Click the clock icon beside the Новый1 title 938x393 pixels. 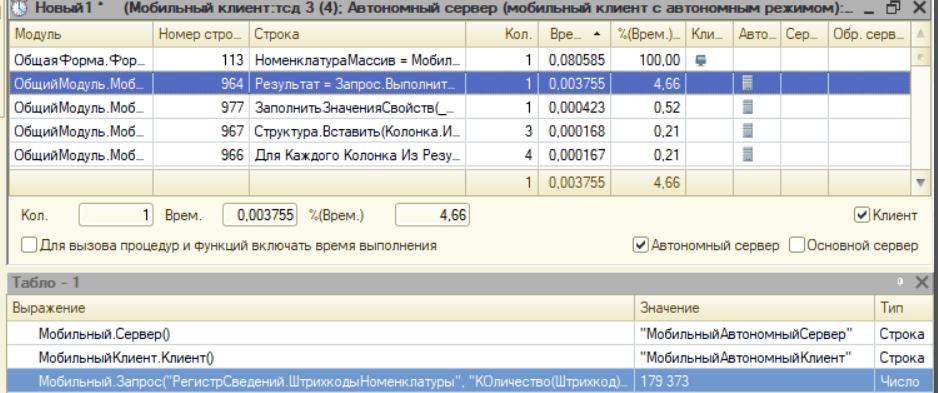(21, 8)
